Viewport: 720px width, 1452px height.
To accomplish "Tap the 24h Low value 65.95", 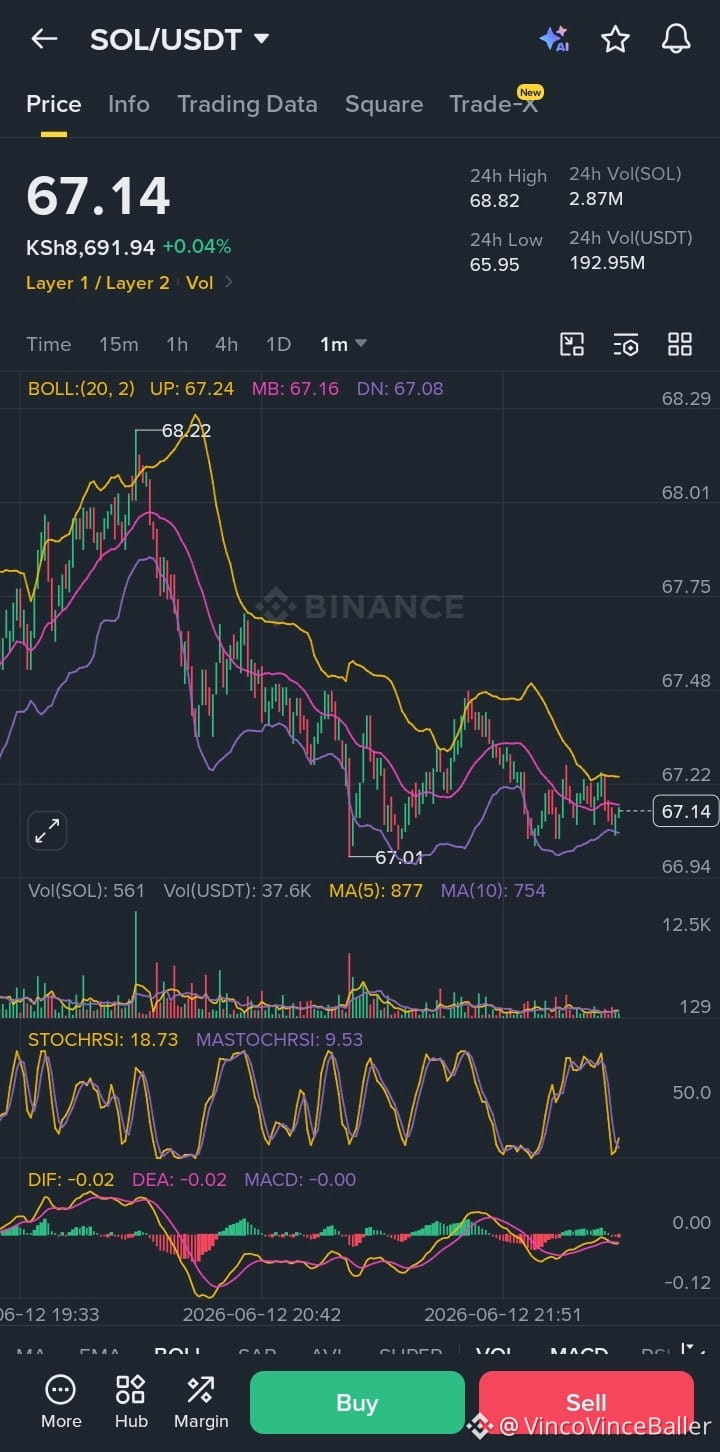I will point(495,265).
